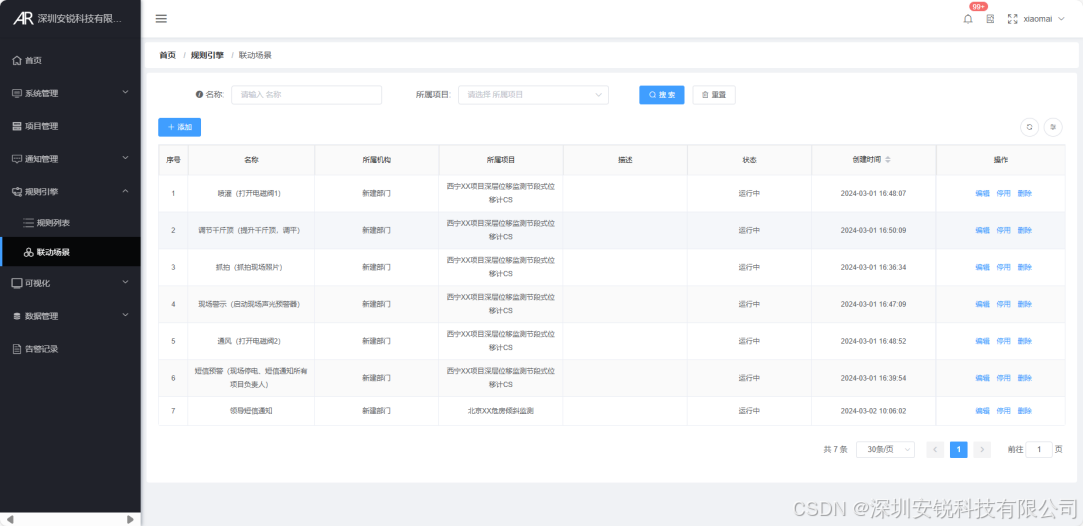Collapse the 规则引擎 menu chevron

(x=126, y=191)
